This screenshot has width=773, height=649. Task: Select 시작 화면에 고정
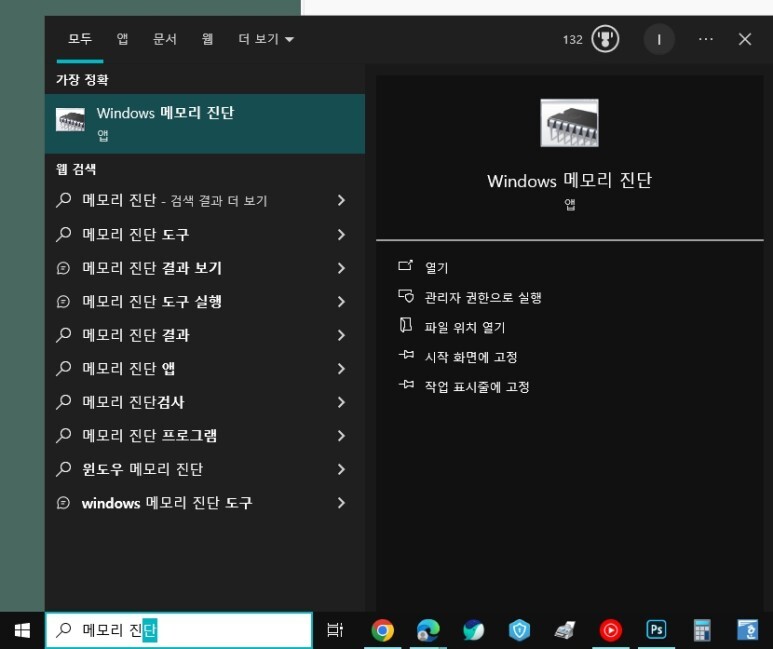[x=471, y=357]
